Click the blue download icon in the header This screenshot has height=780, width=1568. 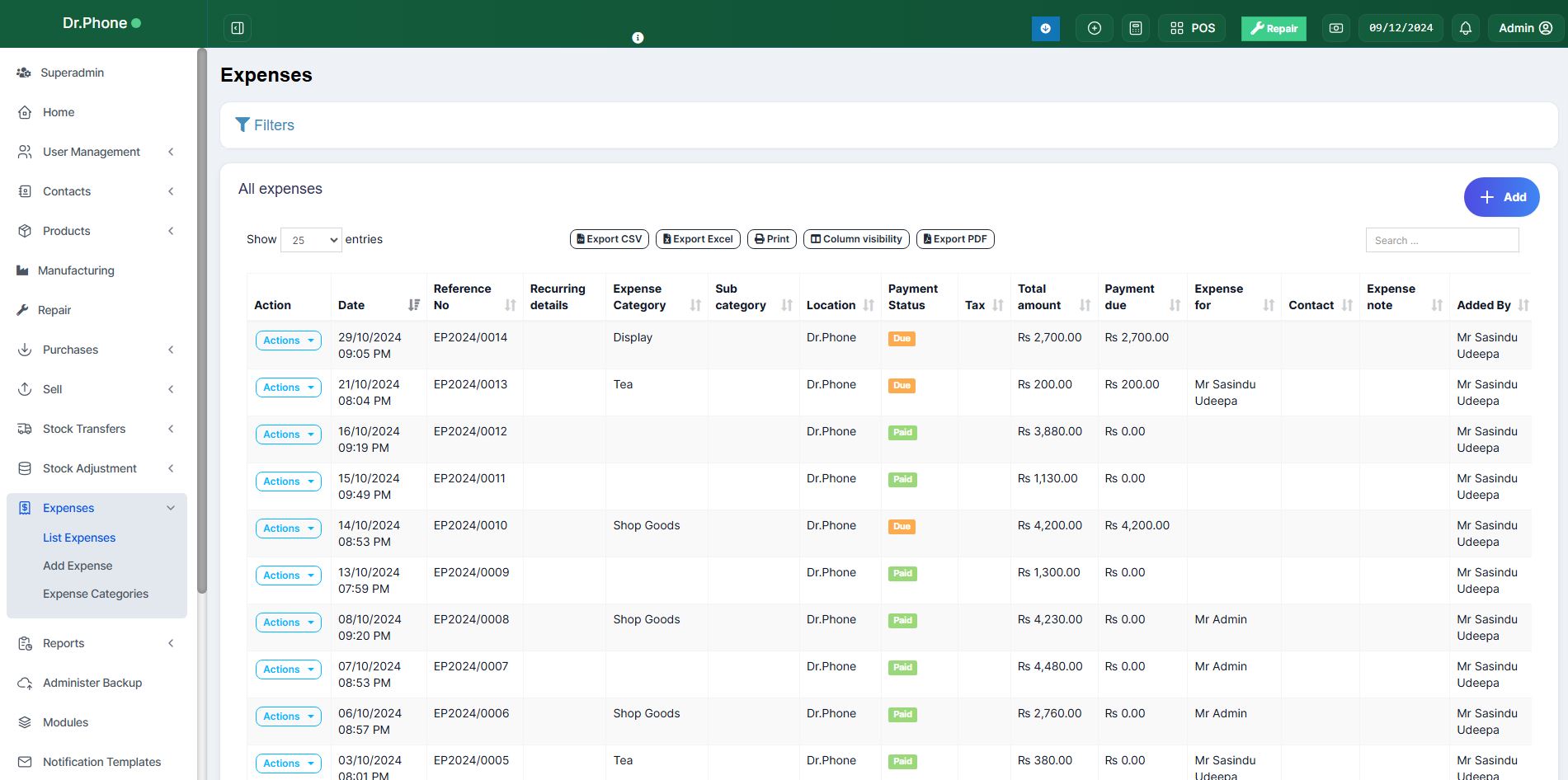pos(1045,28)
